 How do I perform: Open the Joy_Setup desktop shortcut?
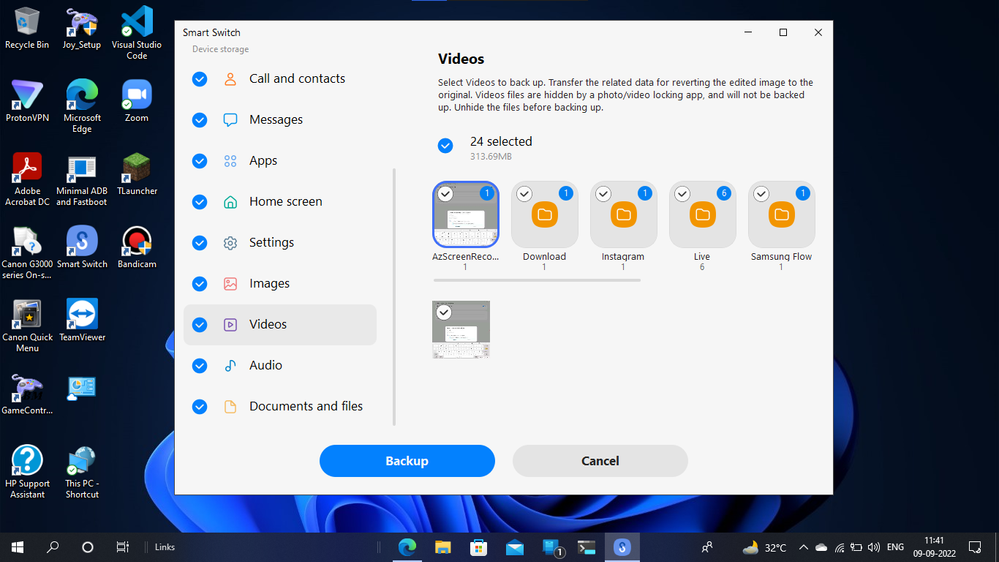(x=82, y=28)
